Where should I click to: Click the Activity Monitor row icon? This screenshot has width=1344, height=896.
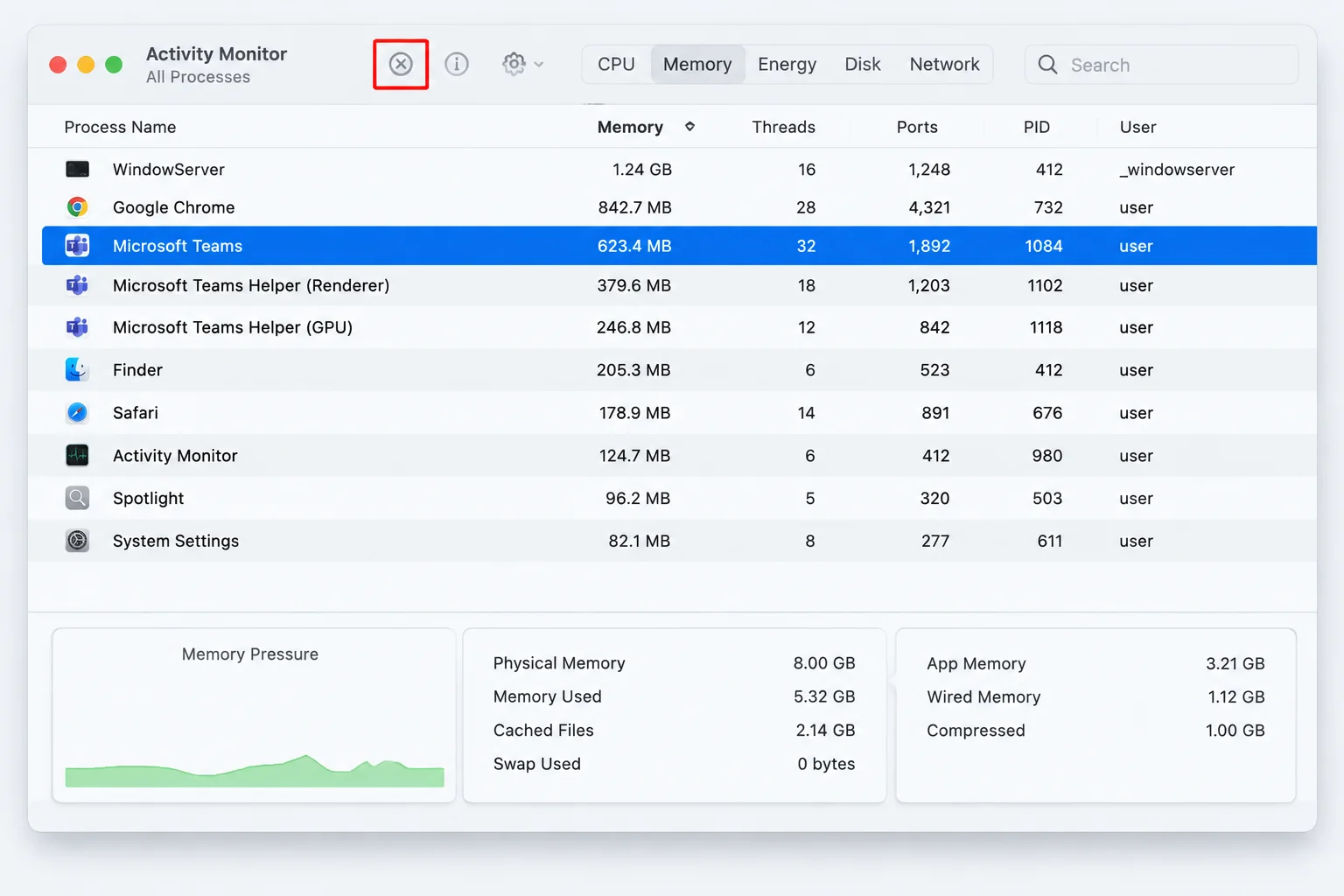[77, 455]
